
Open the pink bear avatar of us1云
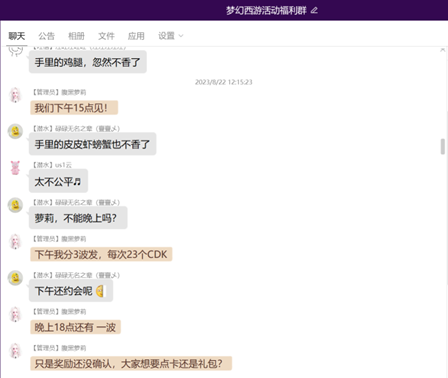(x=15, y=168)
